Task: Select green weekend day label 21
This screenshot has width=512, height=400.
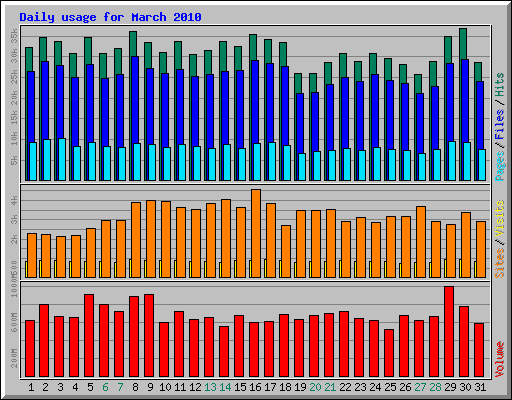Action: pyautogui.click(x=330, y=387)
